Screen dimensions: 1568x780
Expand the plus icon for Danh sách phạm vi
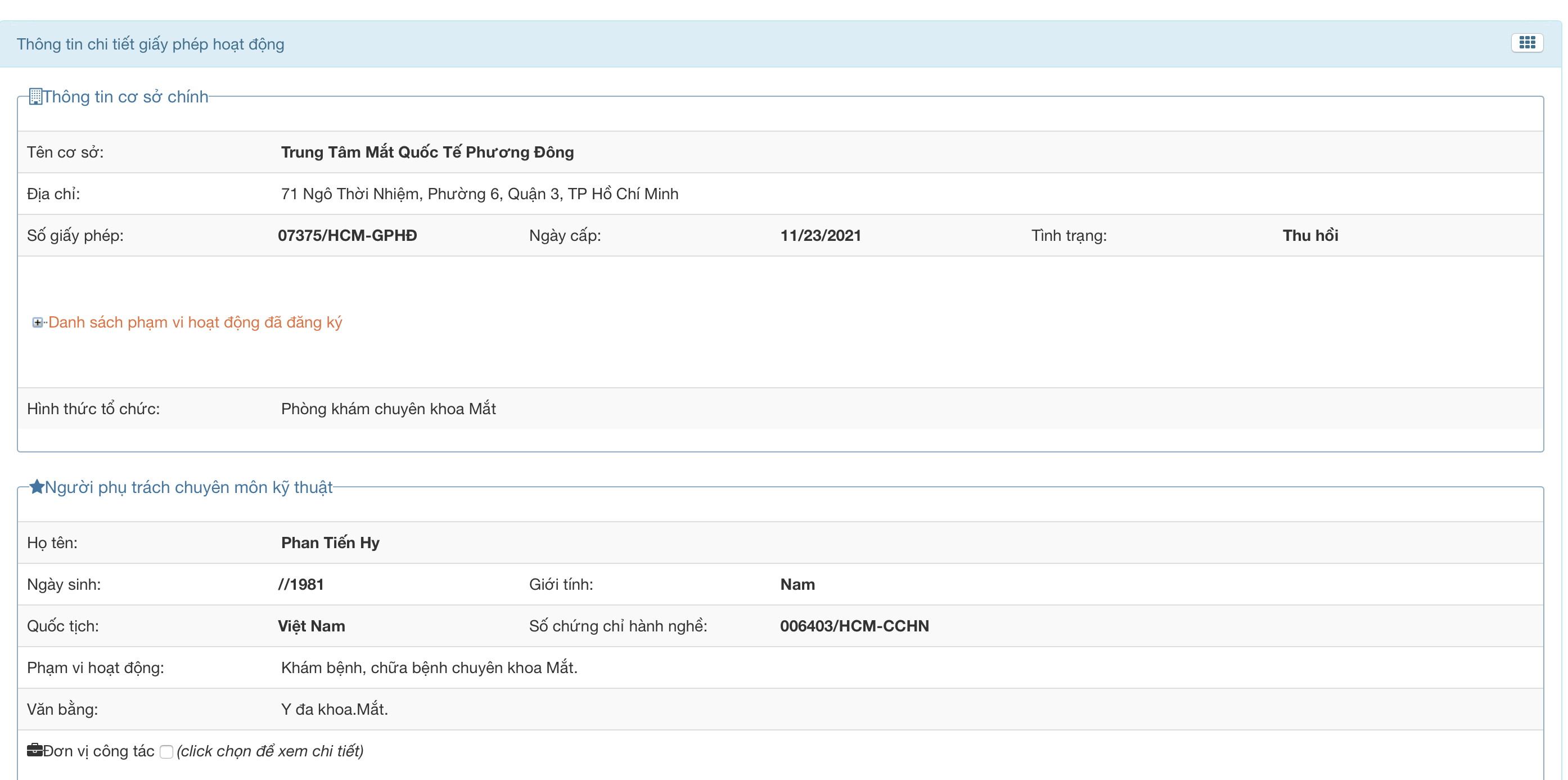[x=38, y=322]
